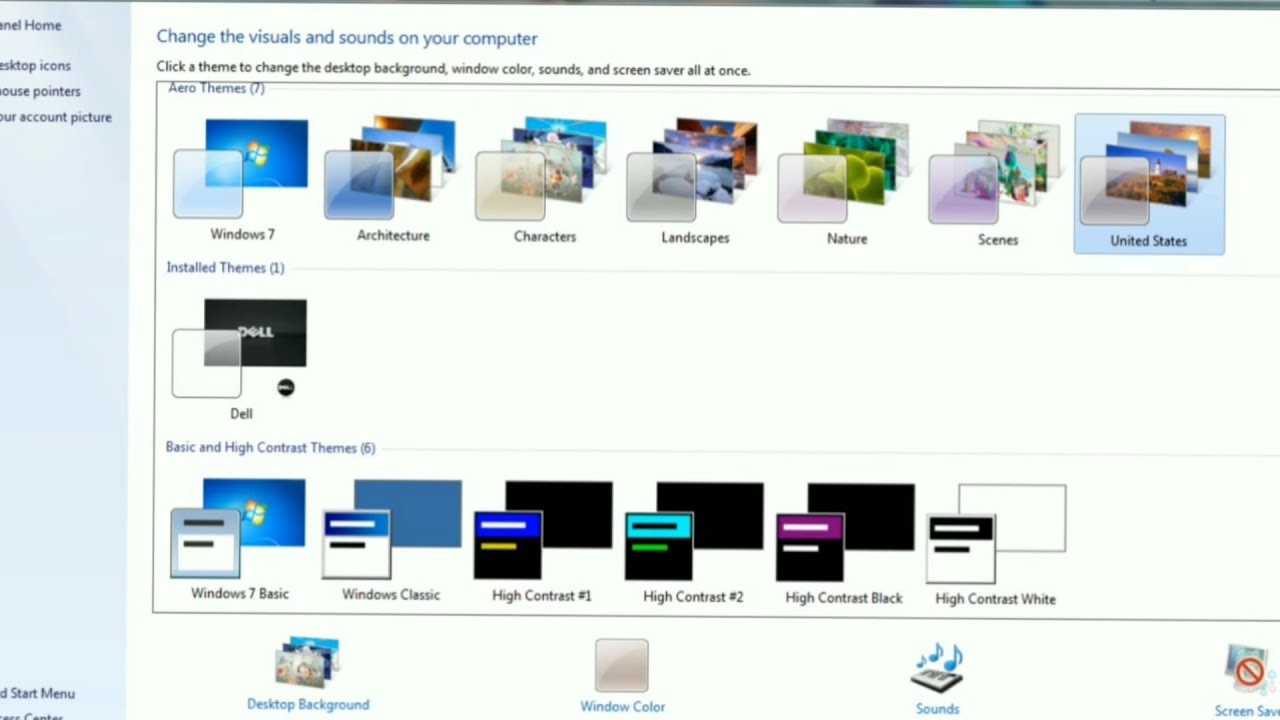Open the Window Color link
The height and width of the screenshot is (720, 1280).
[622, 707]
